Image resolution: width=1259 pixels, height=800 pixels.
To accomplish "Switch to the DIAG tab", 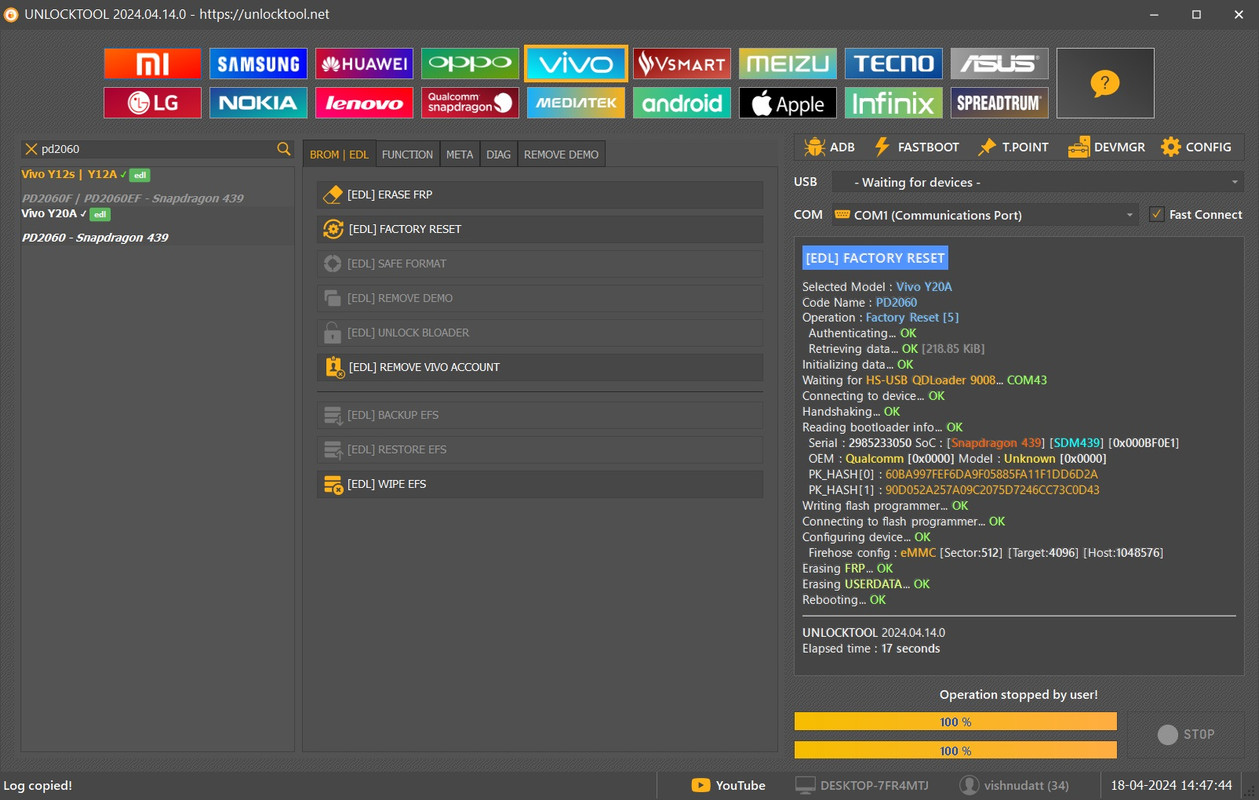I will pos(499,155).
